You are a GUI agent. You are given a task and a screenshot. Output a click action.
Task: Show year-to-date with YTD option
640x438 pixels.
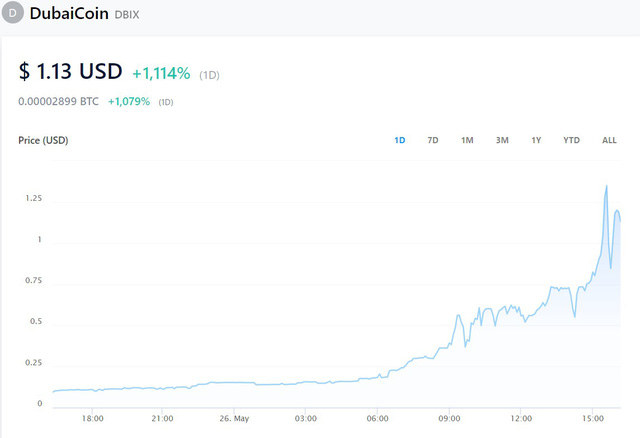(x=571, y=140)
